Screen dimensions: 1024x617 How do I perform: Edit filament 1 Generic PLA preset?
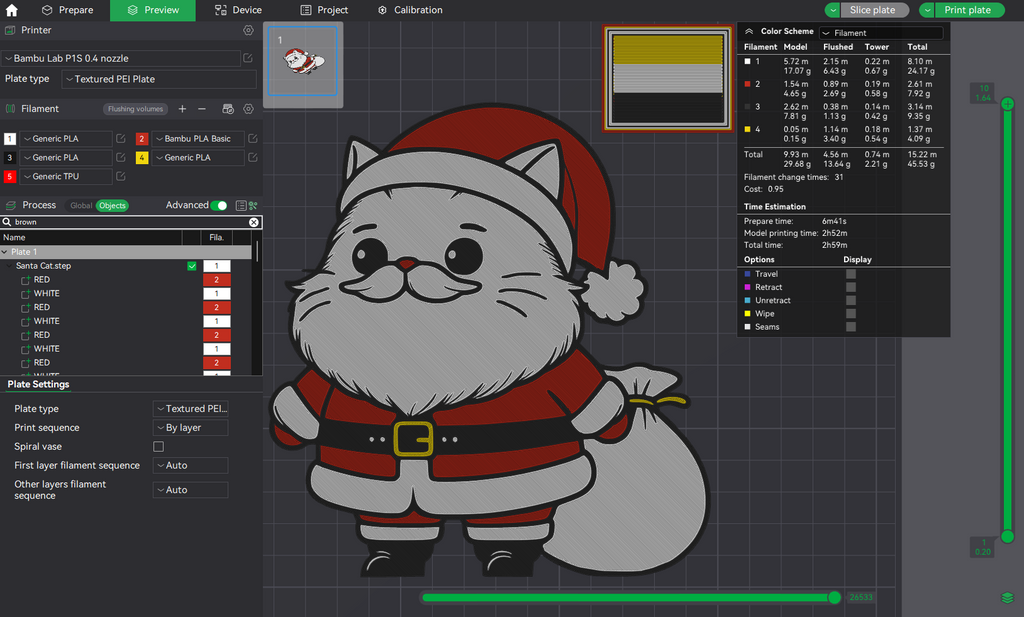(121, 138)
